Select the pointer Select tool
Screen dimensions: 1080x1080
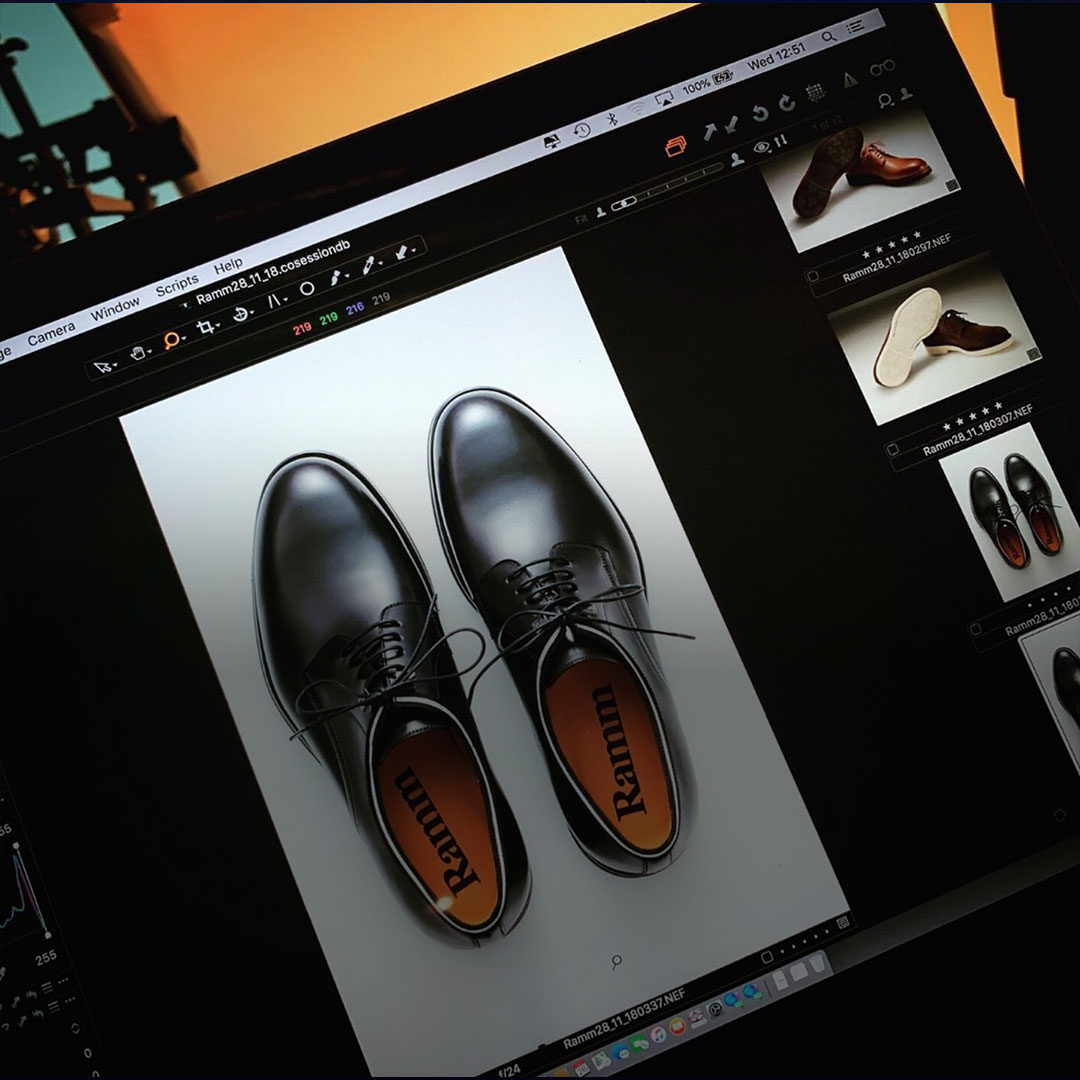click(x=103, y=366)
